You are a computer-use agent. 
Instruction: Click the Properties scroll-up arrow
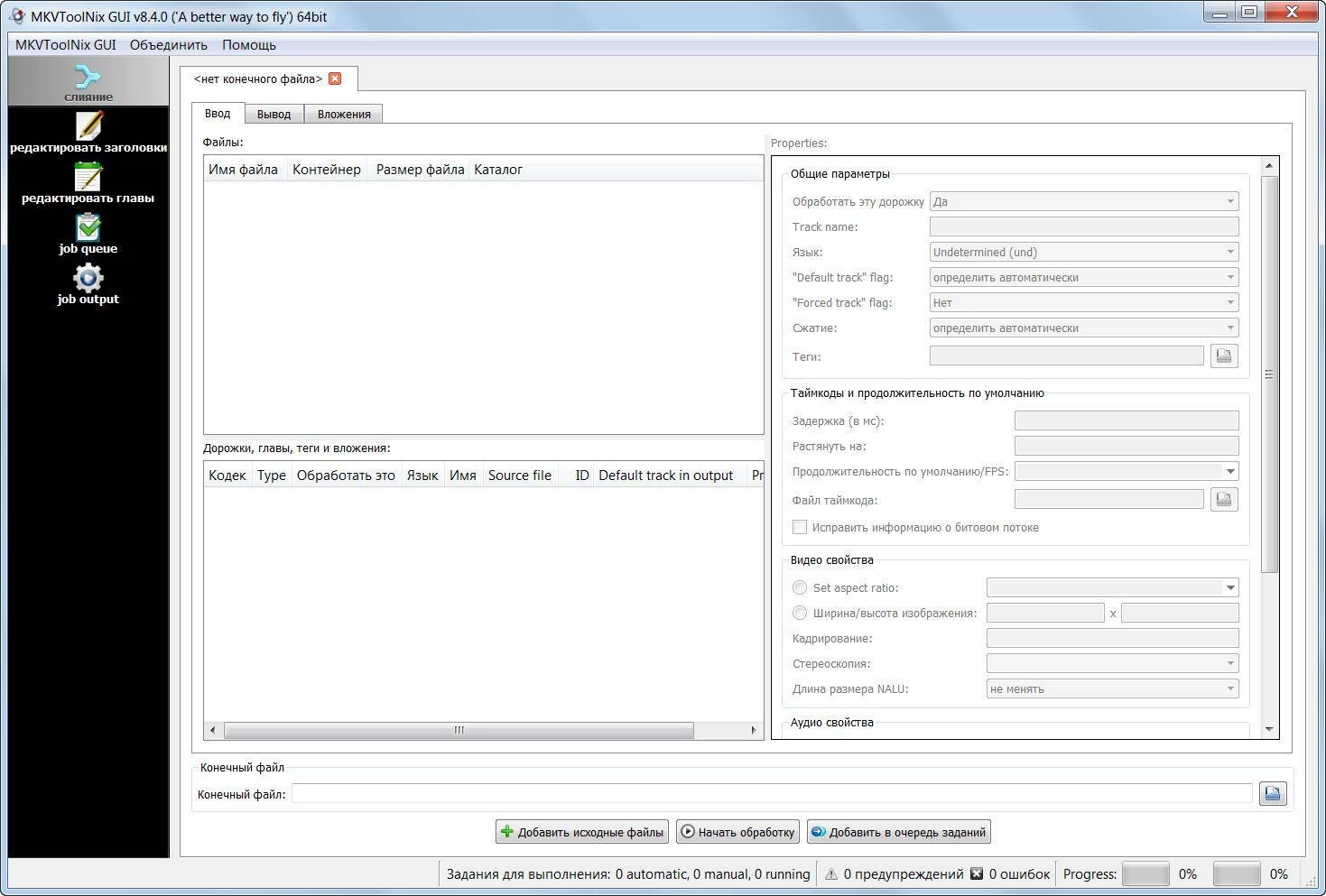tap(1269, 166)
